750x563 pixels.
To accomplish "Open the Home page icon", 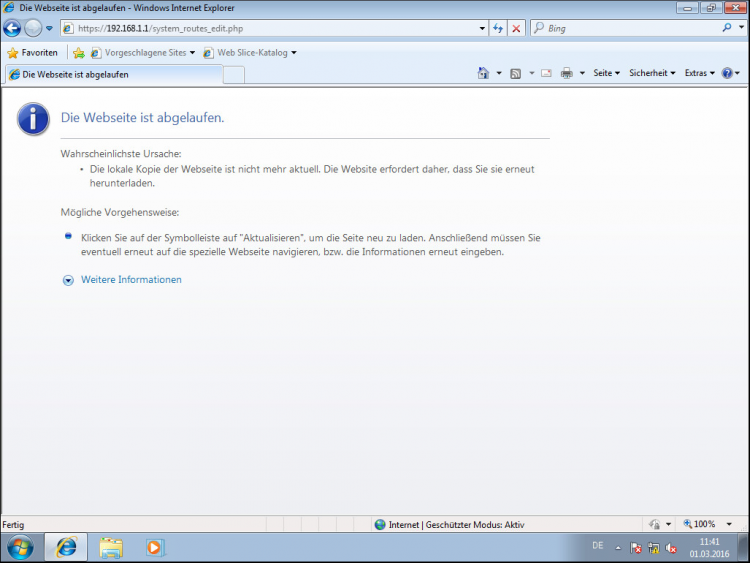I will point(483,73).
